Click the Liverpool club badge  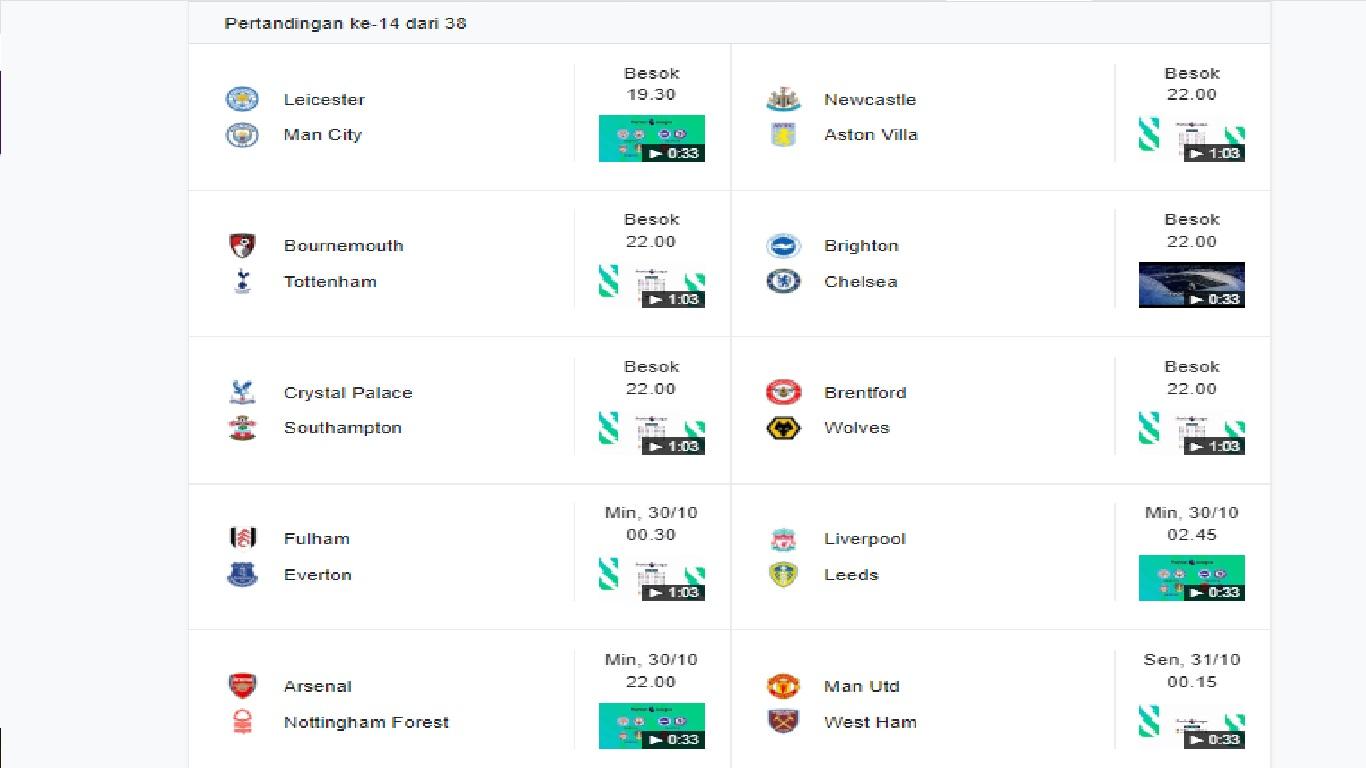[x=784, y=538]
